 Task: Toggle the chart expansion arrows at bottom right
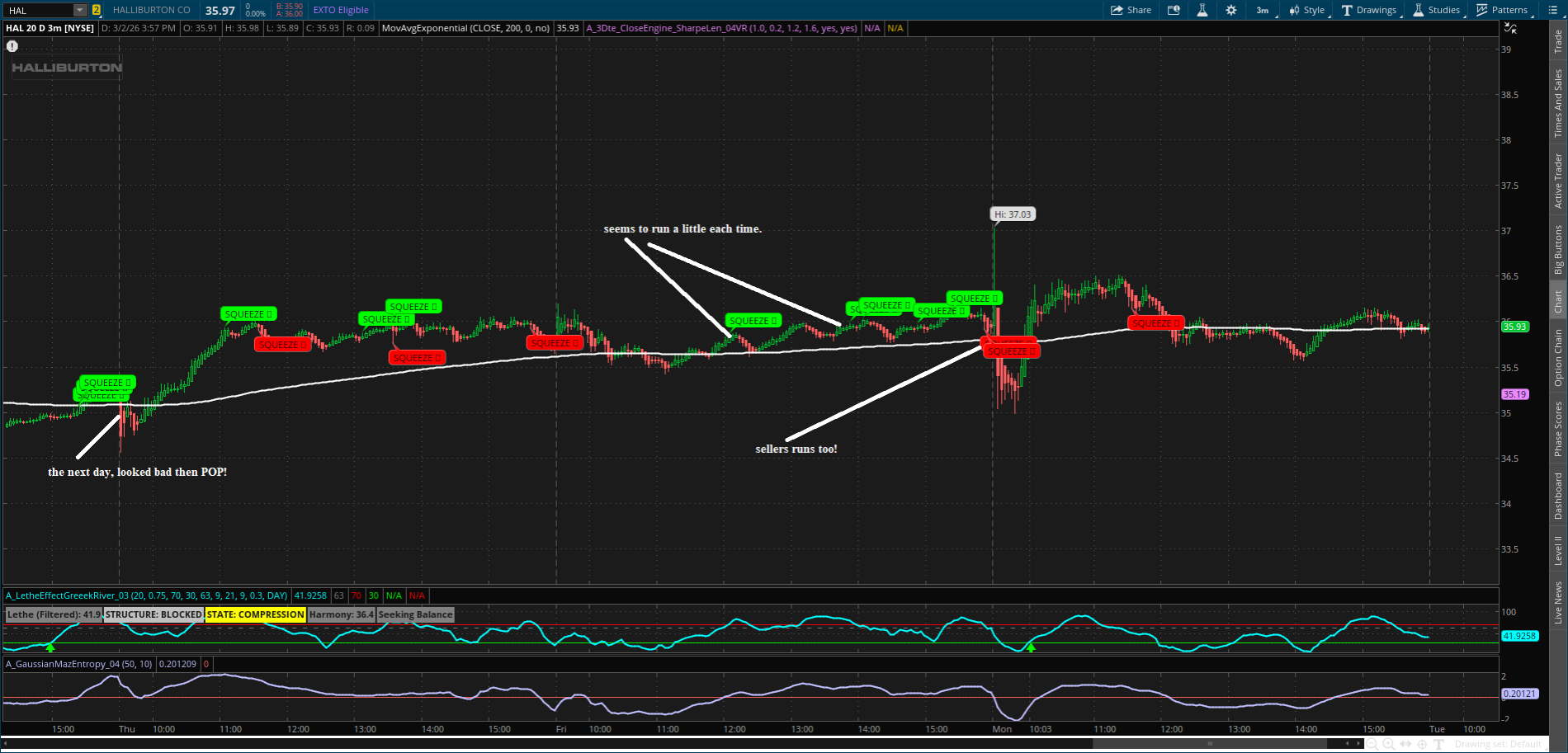click(x=1406, y=743)
